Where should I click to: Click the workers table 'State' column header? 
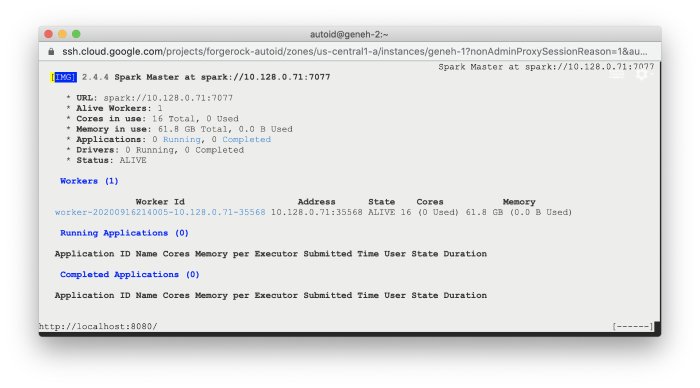tap(381, 202)
